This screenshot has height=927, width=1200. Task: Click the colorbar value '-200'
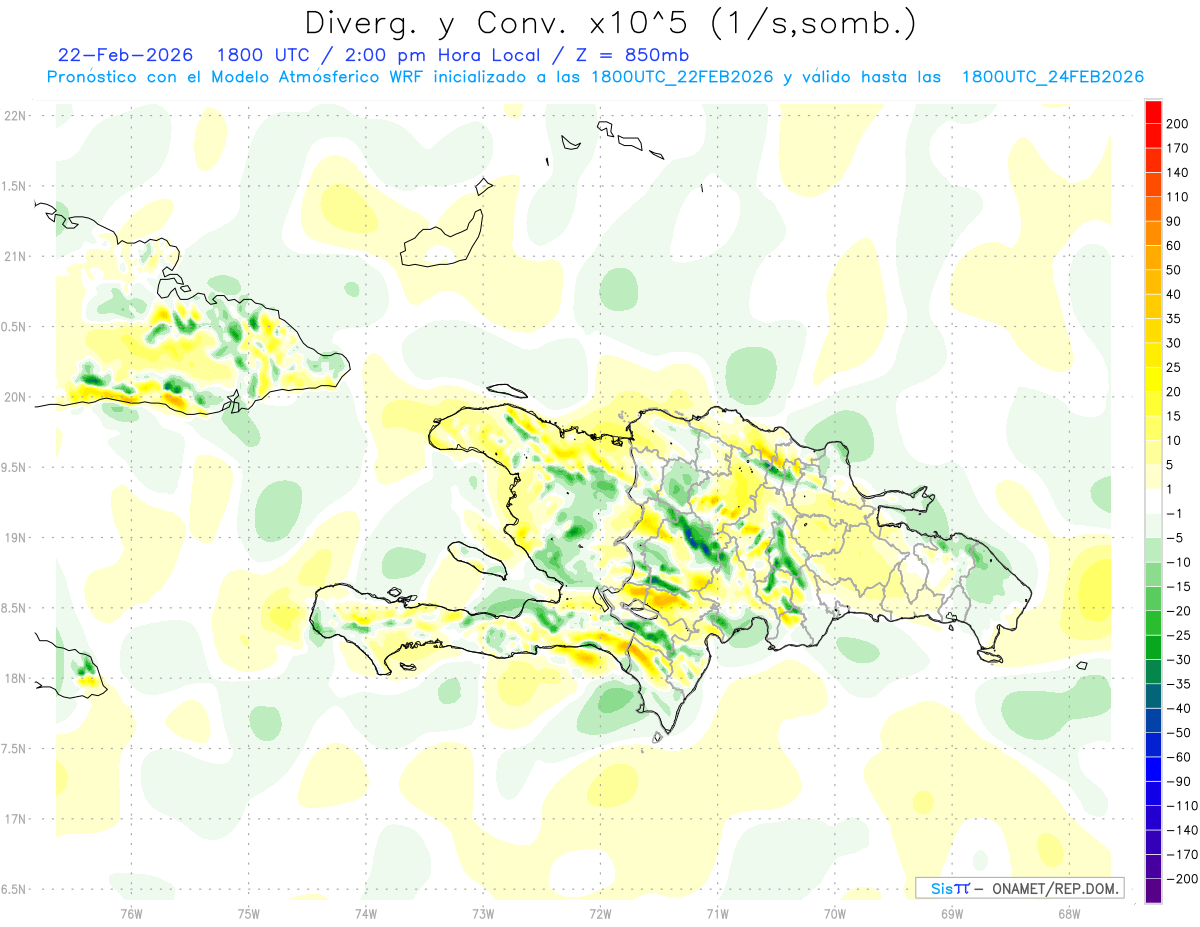pos(1183,879)
